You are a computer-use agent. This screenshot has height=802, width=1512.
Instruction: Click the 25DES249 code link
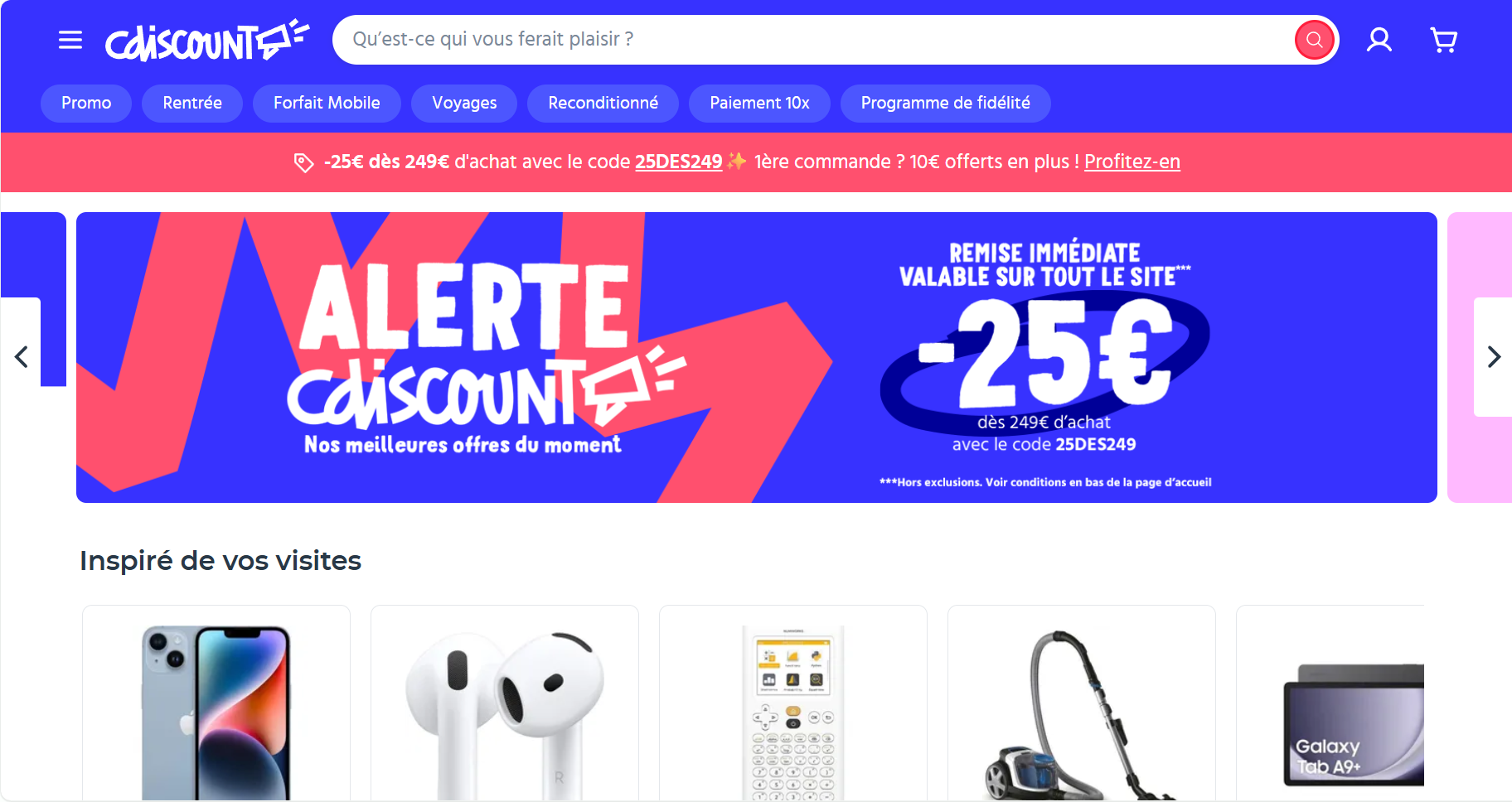point(679,162)
